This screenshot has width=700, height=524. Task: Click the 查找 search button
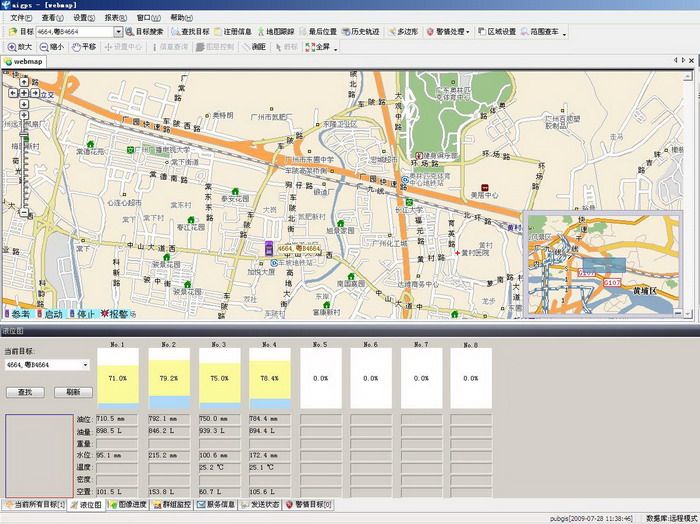pos(25,392)
